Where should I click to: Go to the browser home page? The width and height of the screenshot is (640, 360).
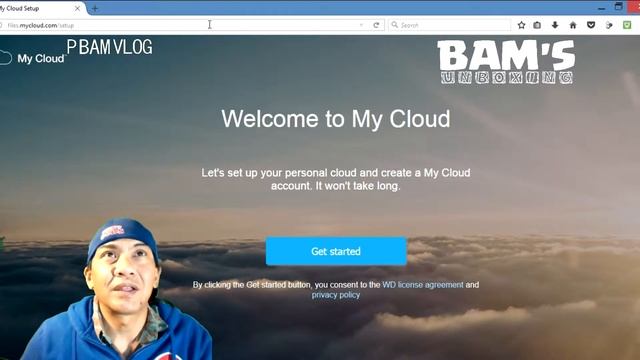[573, 25]
